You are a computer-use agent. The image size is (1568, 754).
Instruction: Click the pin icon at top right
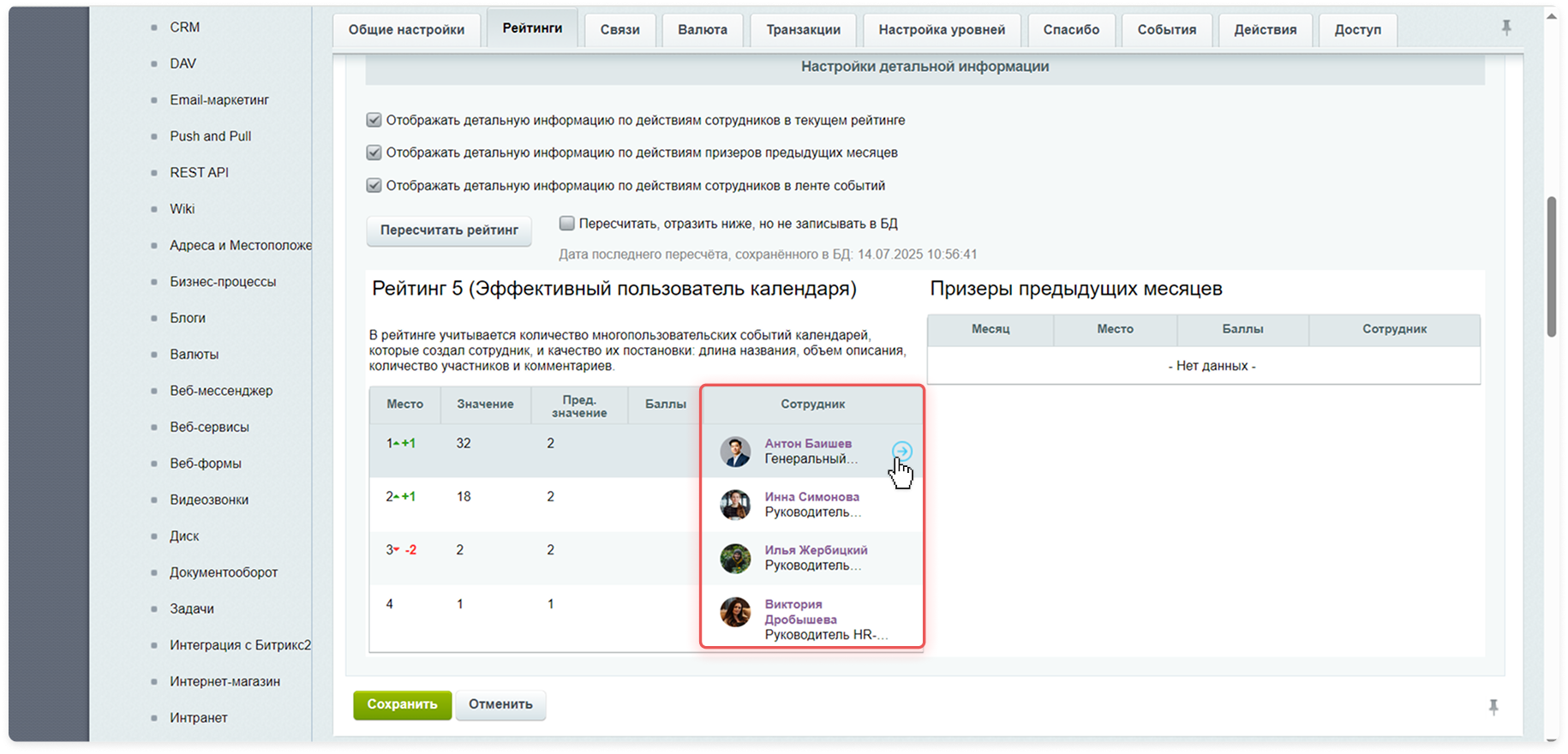click(1506, 28)
